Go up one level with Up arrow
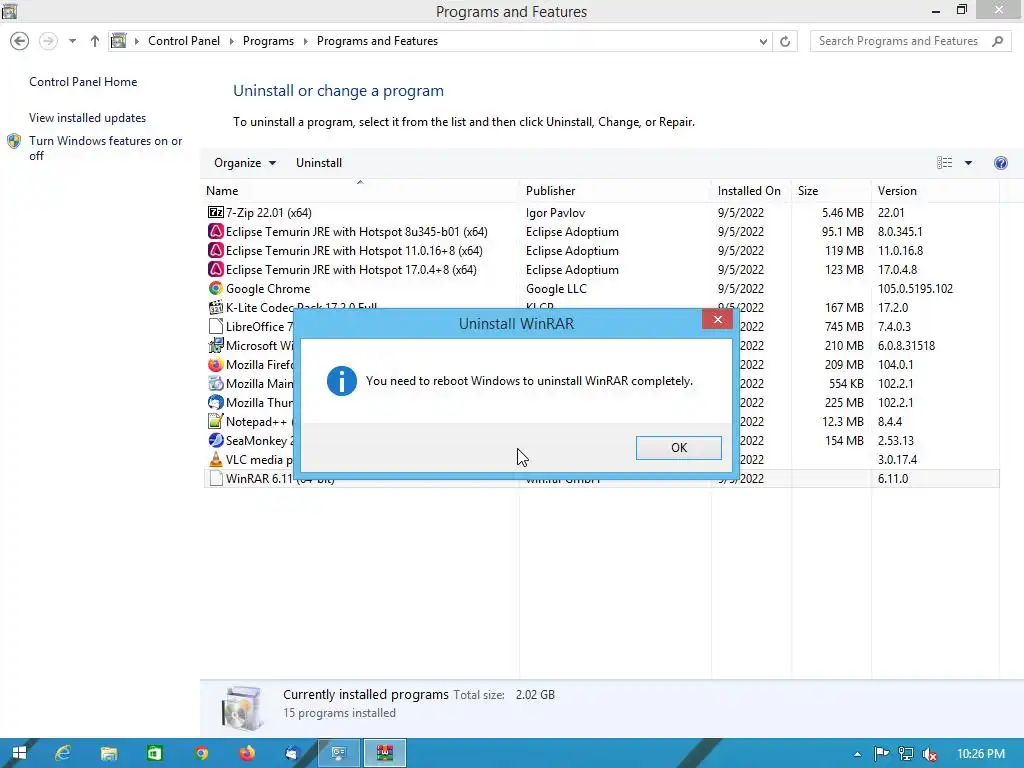The width and height of the screenshot is (1024, 768). [95, 41]
